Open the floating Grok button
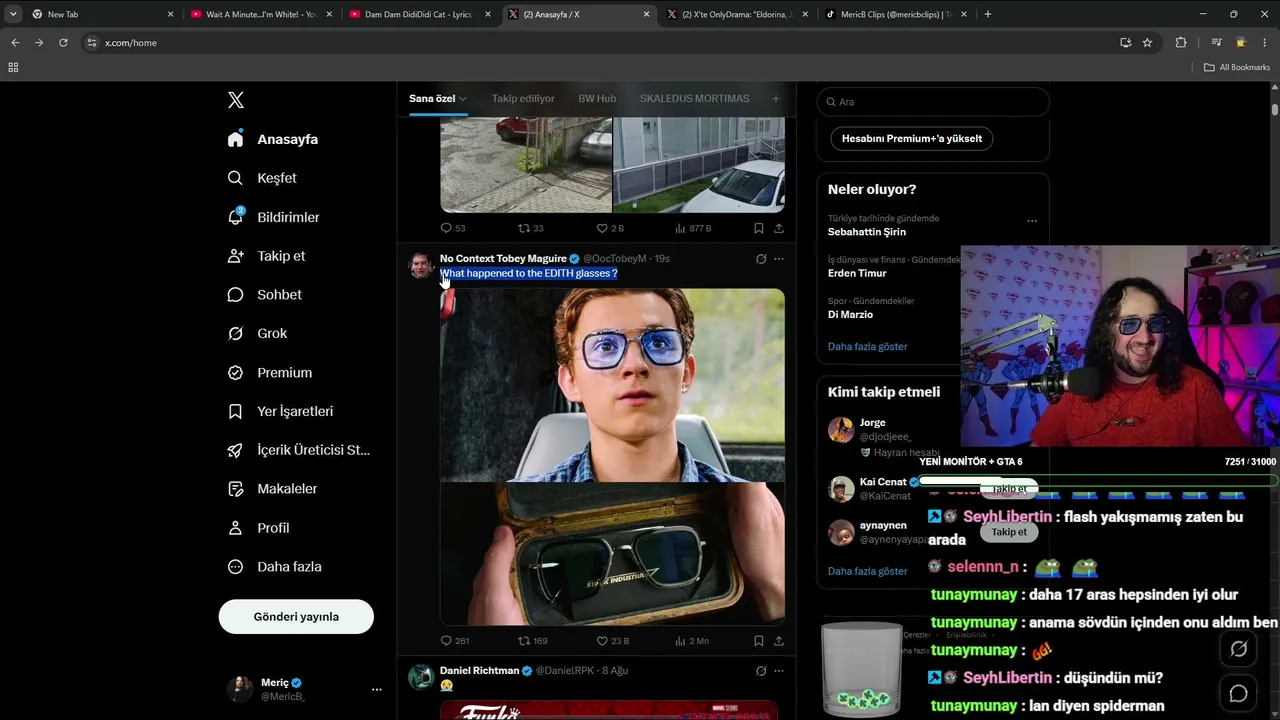 (x=1238, y=649)
